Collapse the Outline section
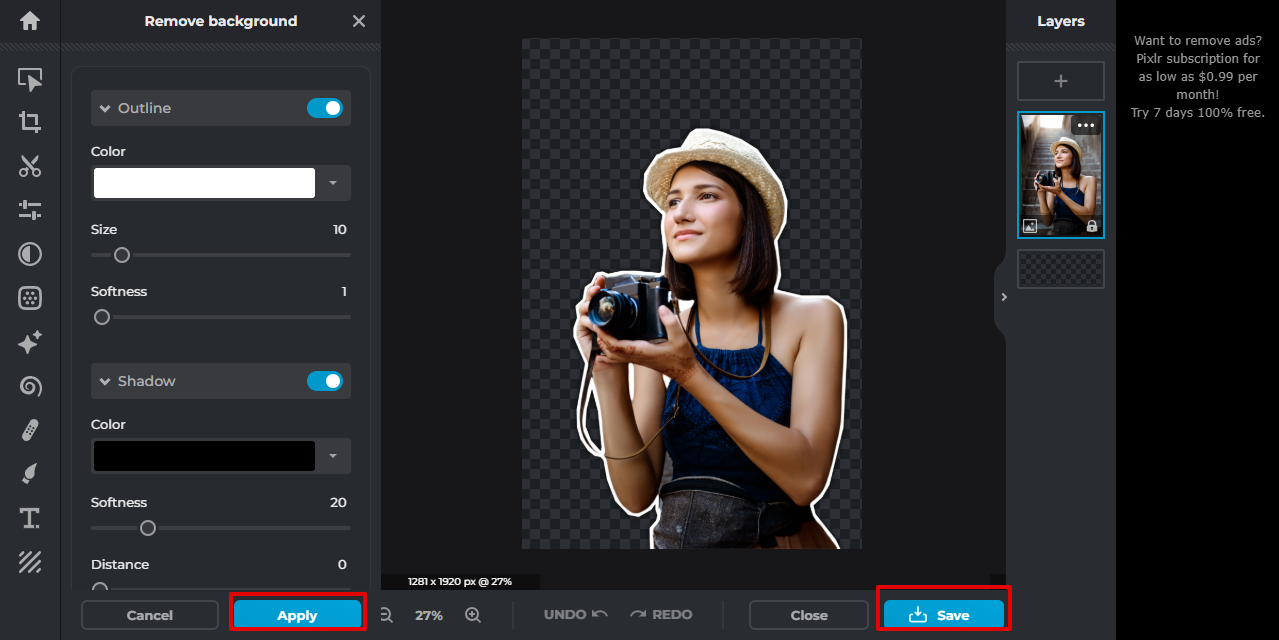This screenshot has height=640, width=1279. pos(104,108)
